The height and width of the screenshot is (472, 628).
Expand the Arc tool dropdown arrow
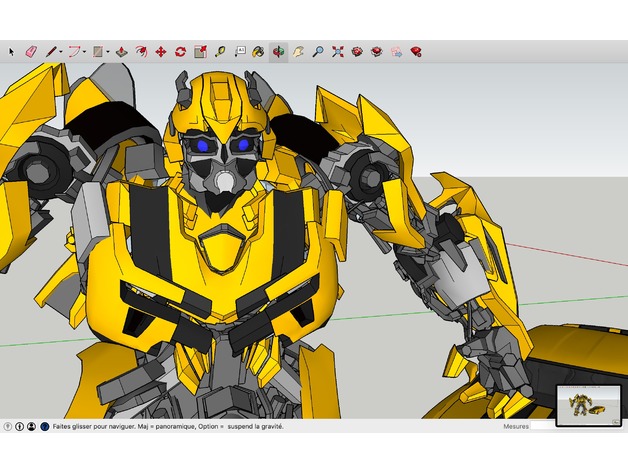[x=85, y=52]
